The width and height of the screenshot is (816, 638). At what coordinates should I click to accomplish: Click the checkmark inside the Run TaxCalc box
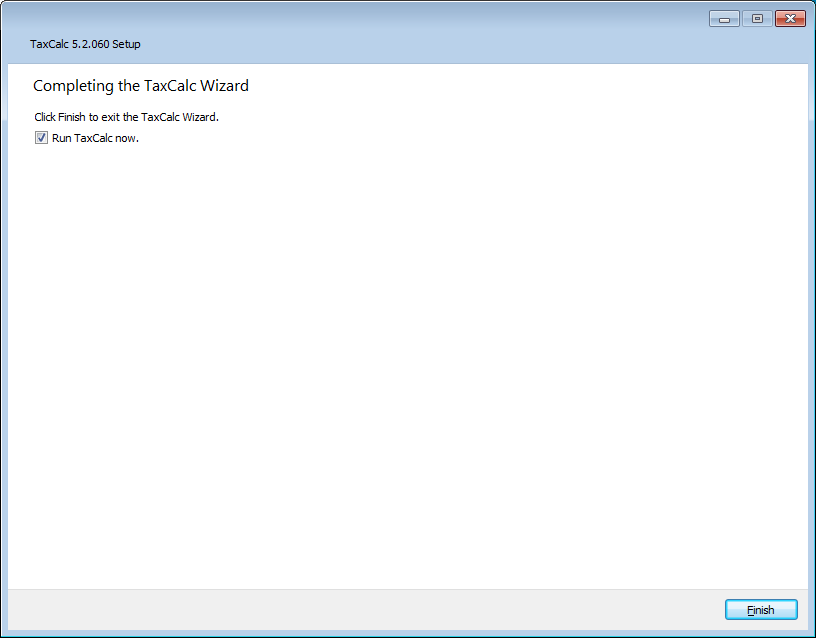pos(41,138)
